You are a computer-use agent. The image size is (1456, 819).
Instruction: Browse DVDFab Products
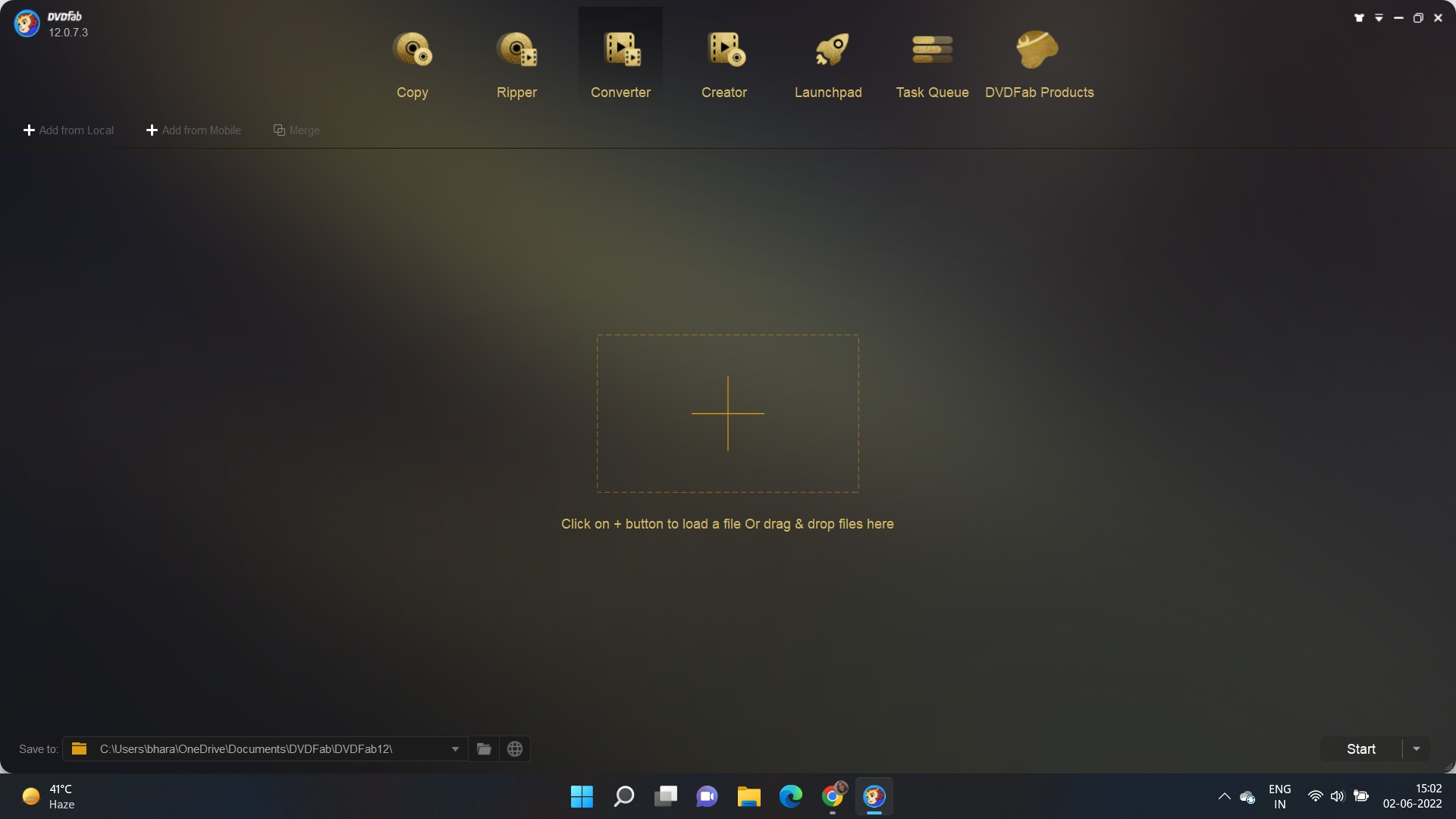coord(1040,64)
